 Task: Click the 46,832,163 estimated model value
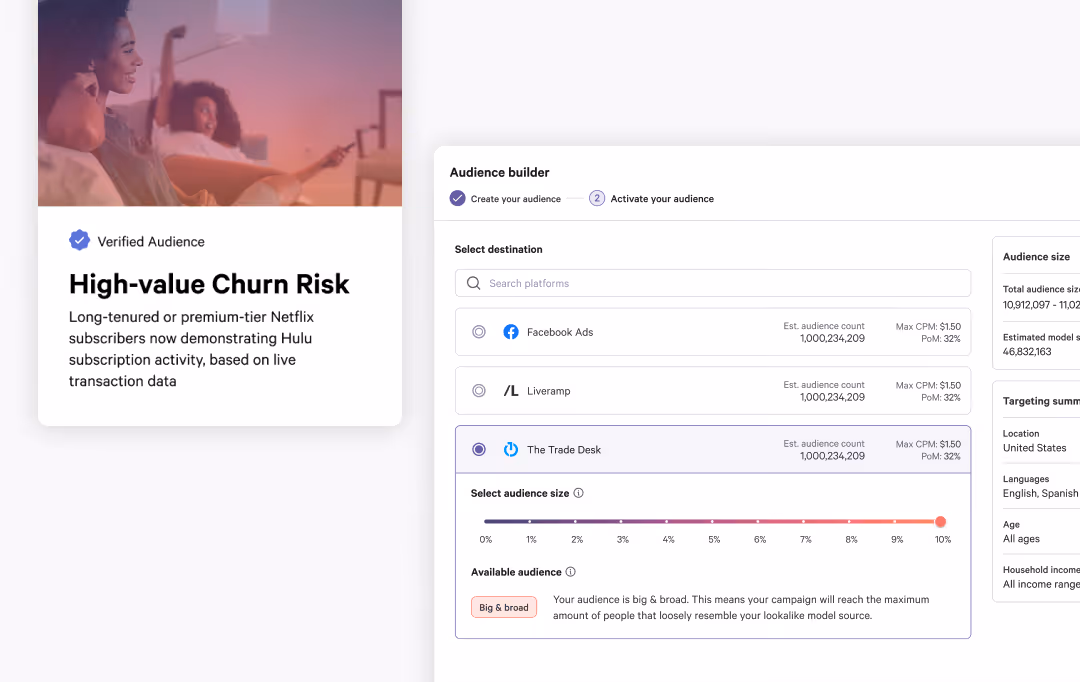point(1026,351)
